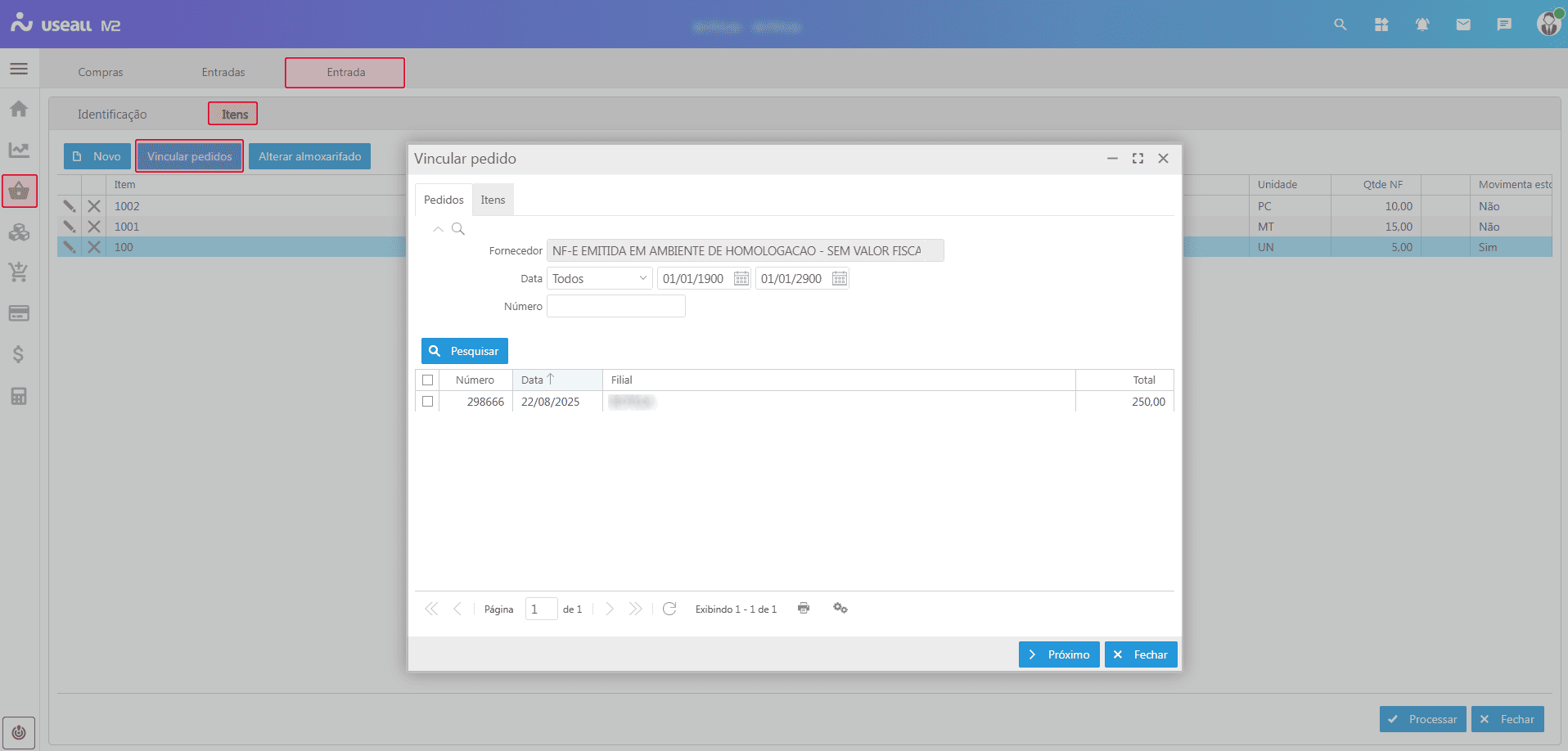Screen dimensions: 1568x751
Task: Open the notifications bell icon
Action: pos(1422,25)
